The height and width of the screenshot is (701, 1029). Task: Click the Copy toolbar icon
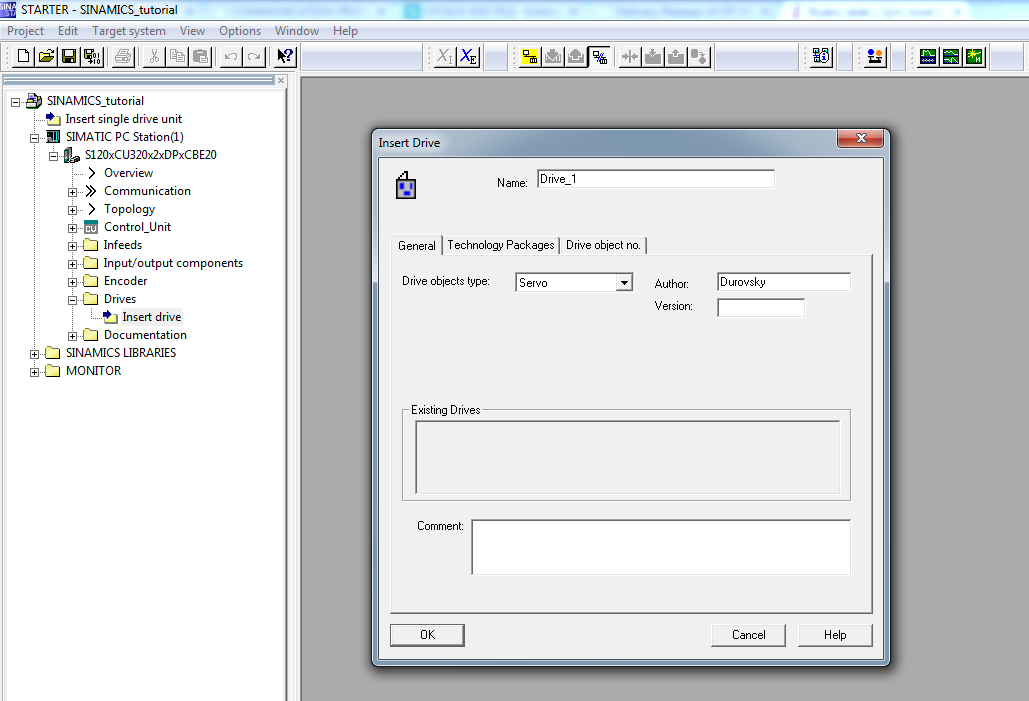pyautogui.click(x=177, y=56)
